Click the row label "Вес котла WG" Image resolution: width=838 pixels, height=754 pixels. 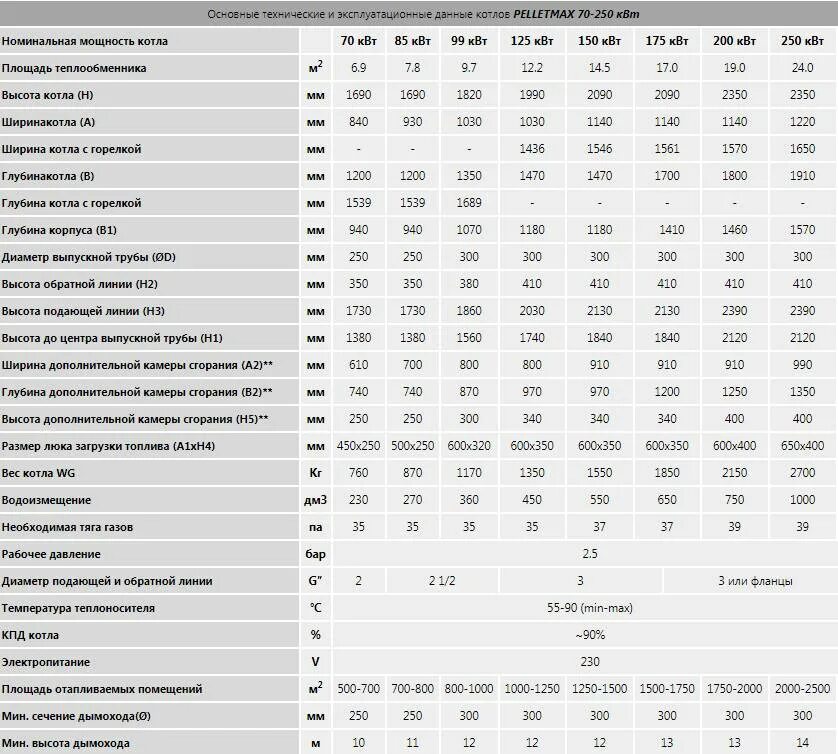coord(38,473)
